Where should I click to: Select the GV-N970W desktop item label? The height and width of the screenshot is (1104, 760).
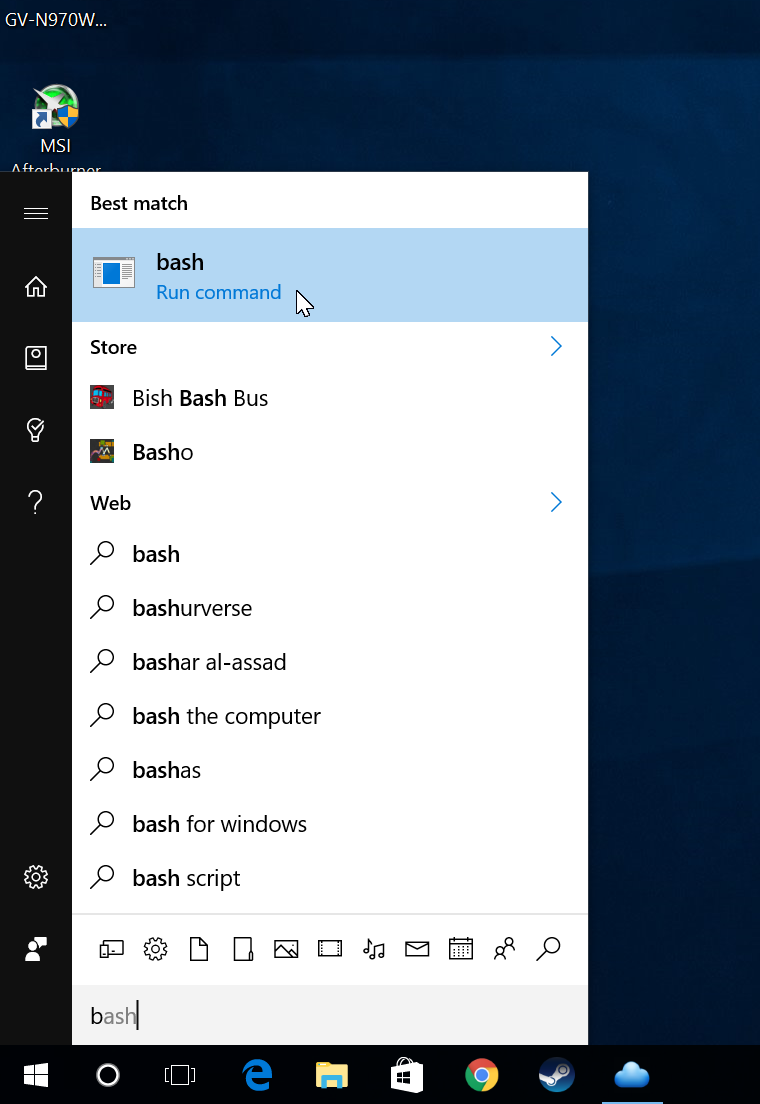pos(56,20)
